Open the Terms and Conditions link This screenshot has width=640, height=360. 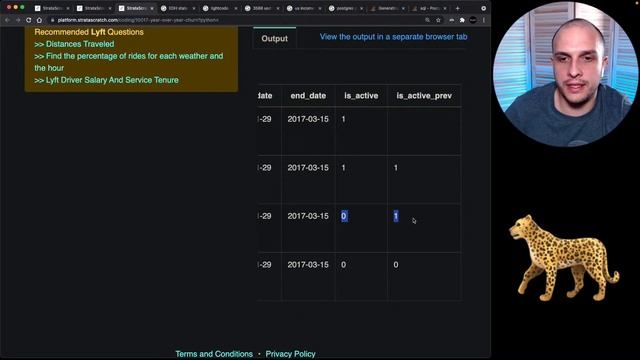[214, 354]
